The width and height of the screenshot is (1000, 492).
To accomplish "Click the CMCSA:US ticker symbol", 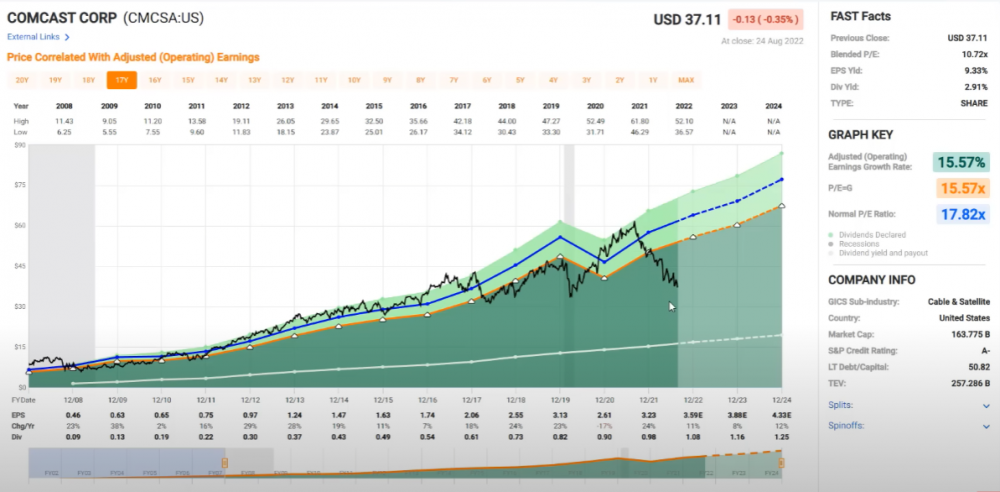I will (x=164, y=18).
